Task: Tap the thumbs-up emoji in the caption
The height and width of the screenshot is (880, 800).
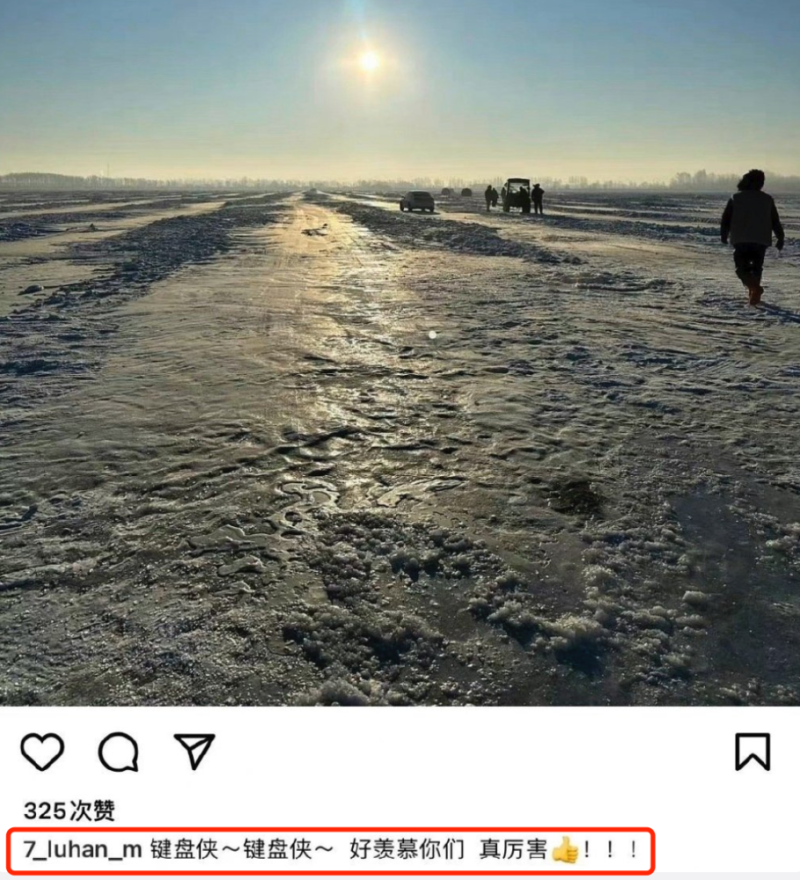Action: 565,849
